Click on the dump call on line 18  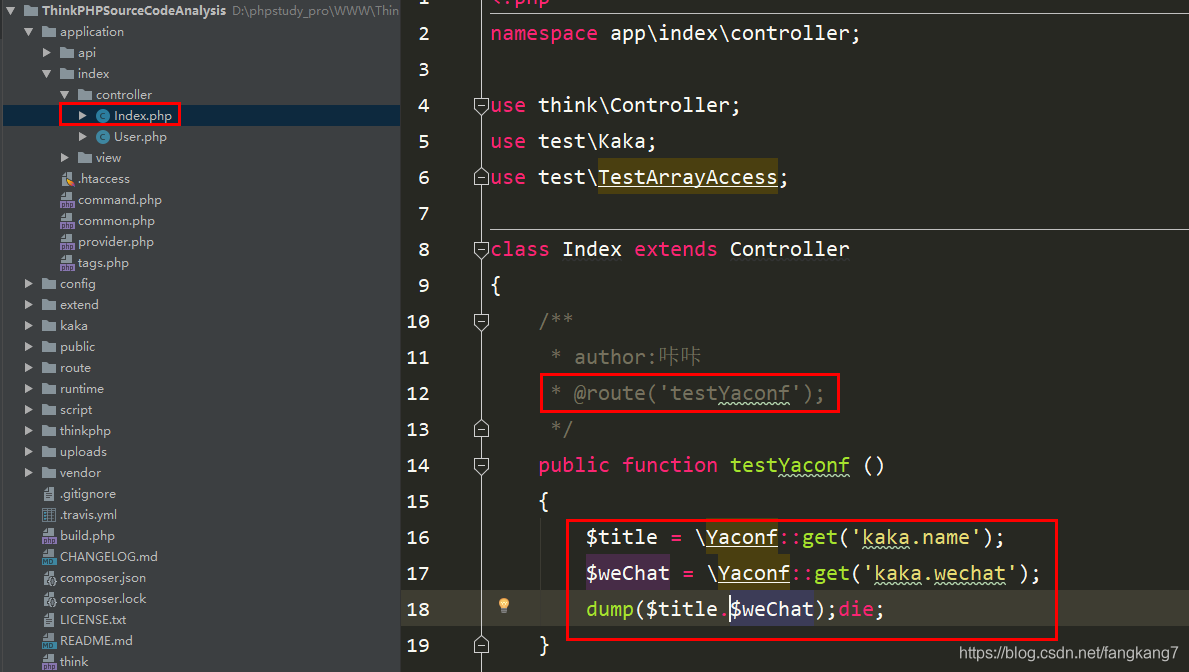610,609
